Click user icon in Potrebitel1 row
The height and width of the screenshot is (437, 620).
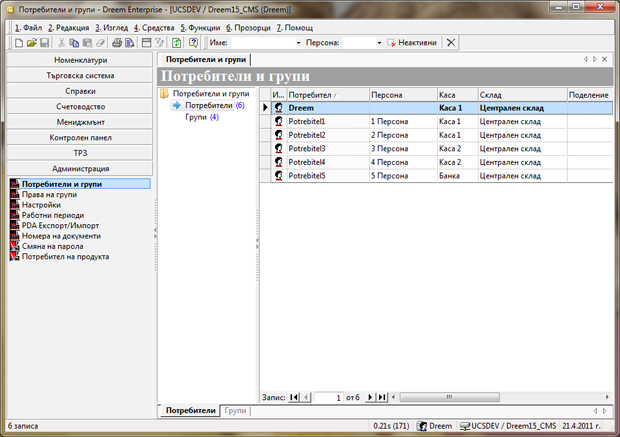pyautogui.click(x=279, y=121)
